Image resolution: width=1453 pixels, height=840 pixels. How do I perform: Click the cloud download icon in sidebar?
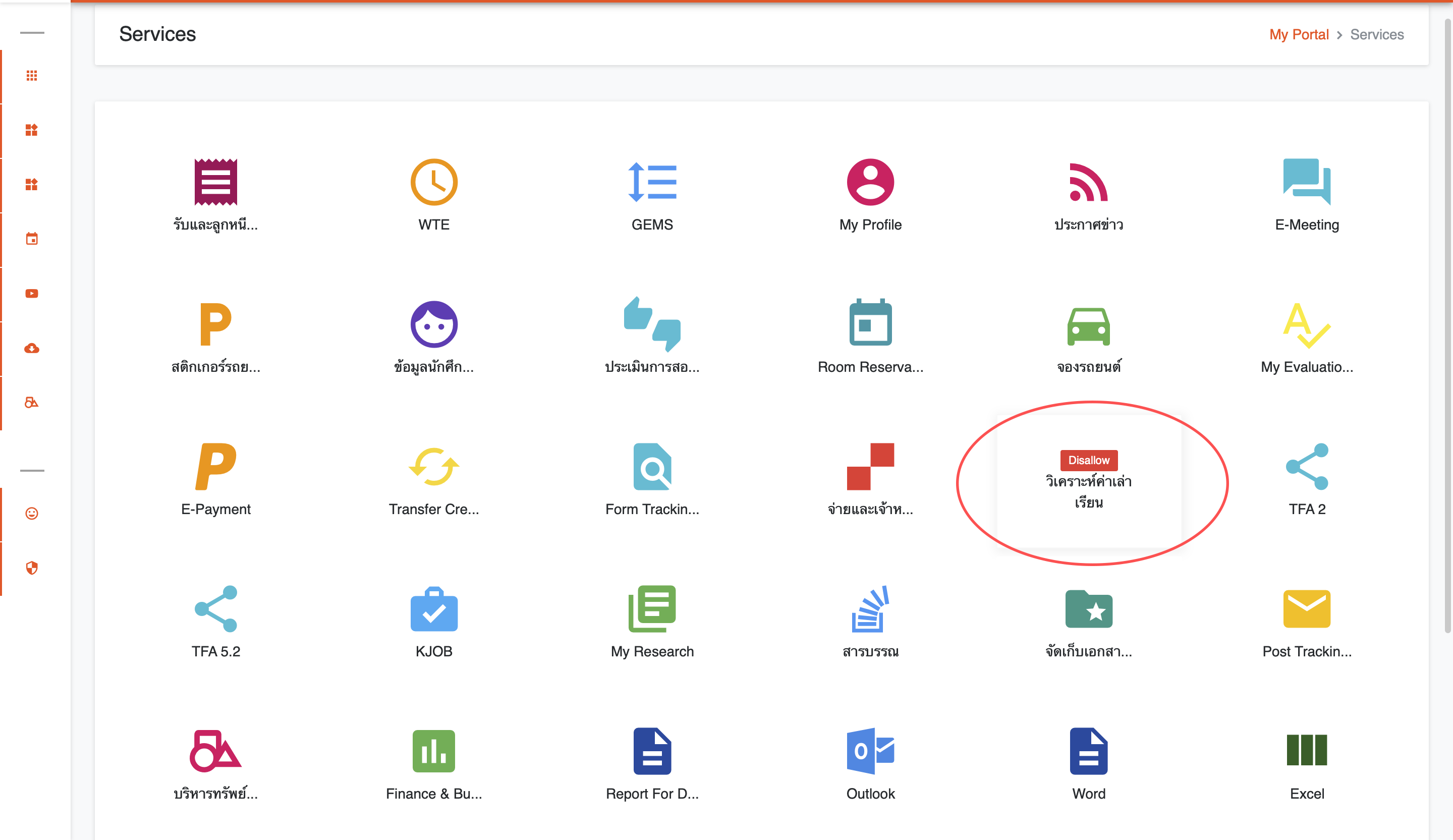pos(32,348)
